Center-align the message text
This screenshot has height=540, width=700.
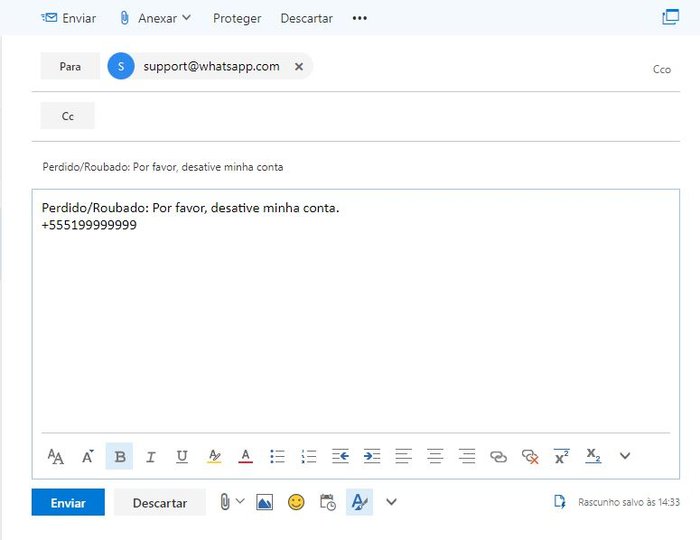pos(435,457)
